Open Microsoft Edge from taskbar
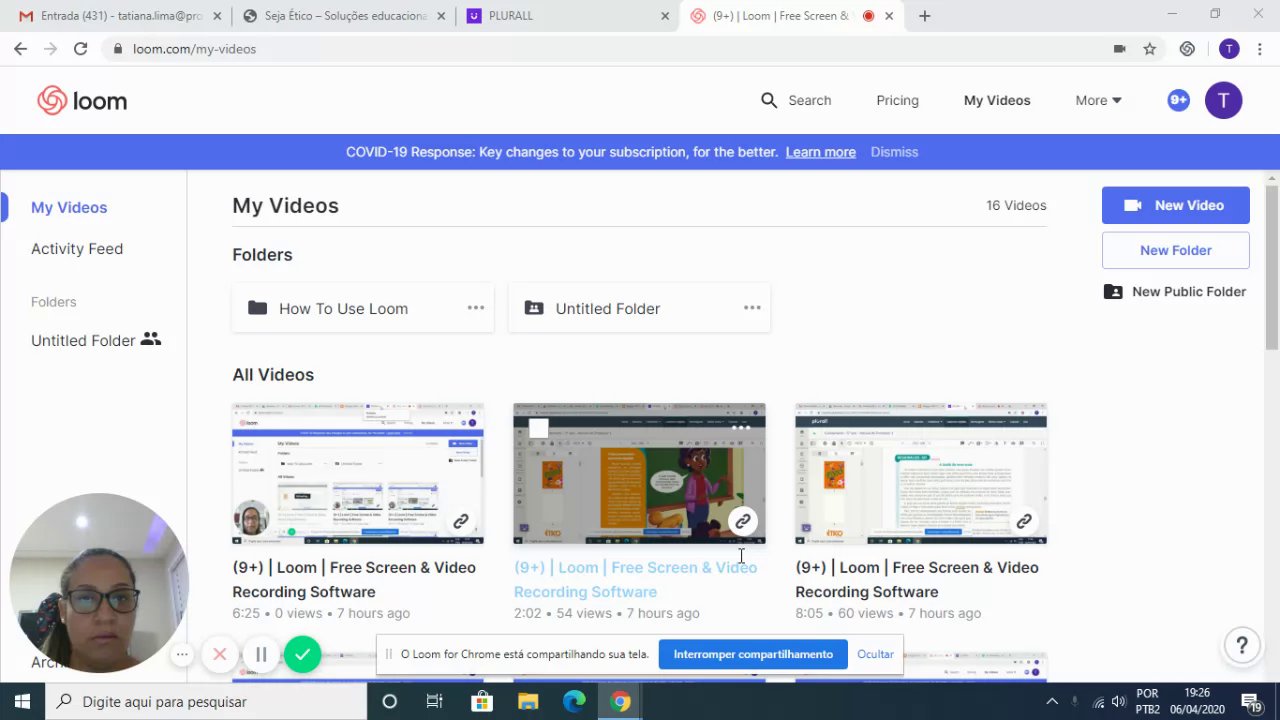 [574, 701]
